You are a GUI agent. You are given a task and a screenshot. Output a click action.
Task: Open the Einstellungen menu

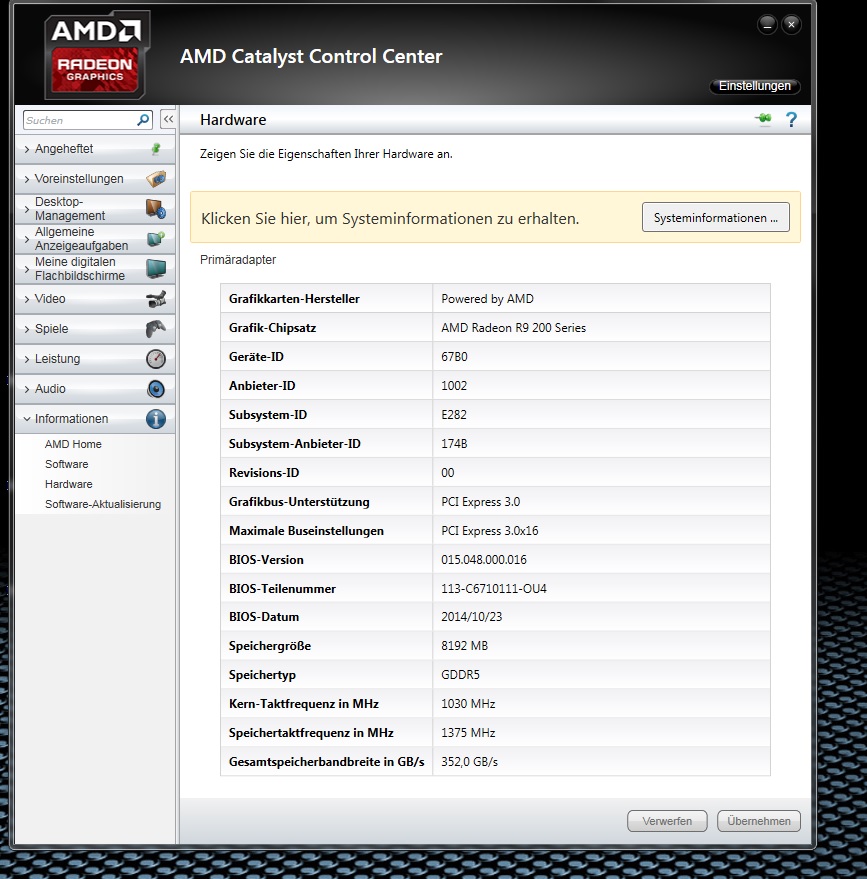click(755, 86)
